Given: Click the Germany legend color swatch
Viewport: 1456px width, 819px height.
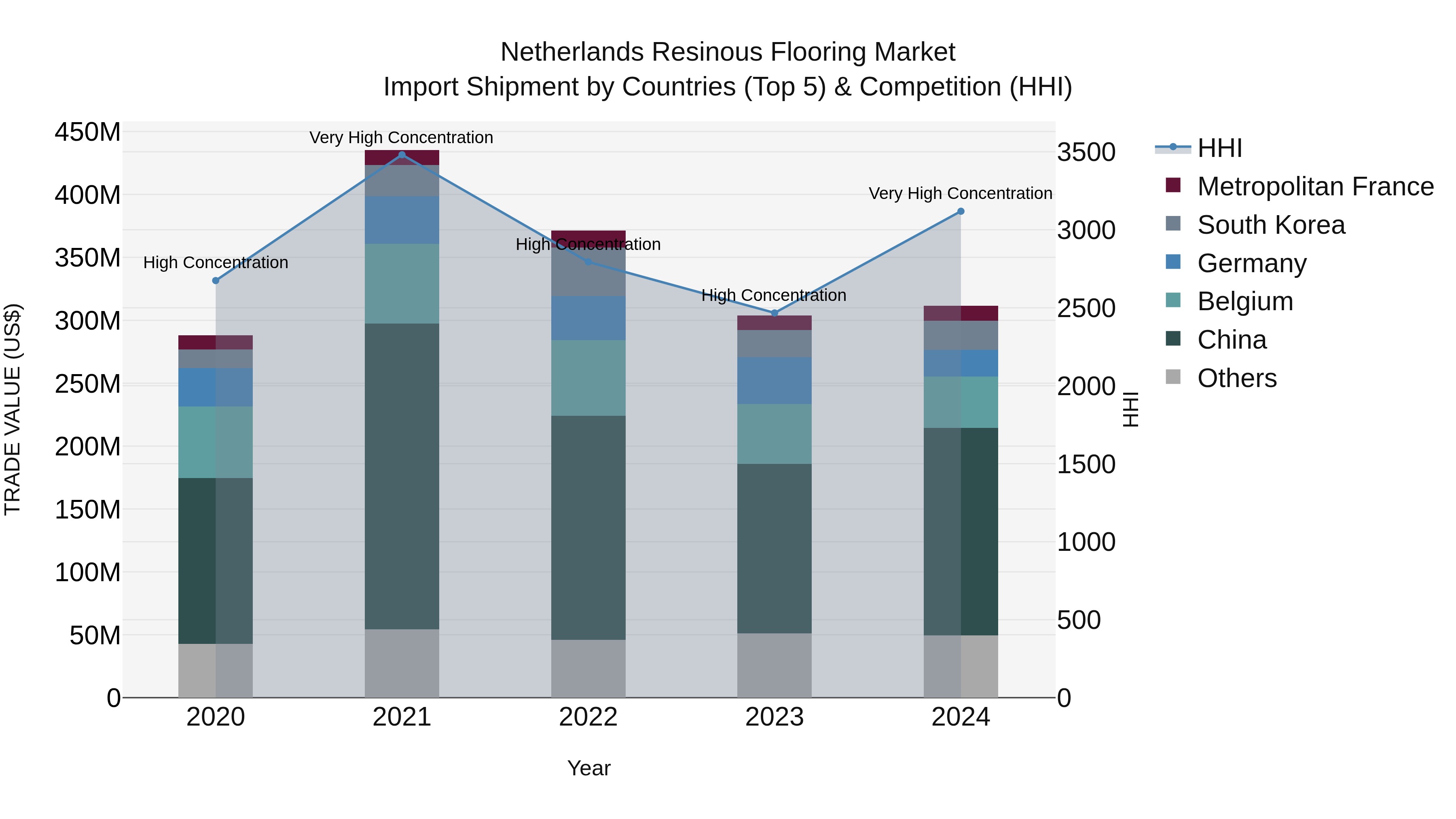Looking at the screenshot, I should pyautogui.click(x=1173, y=262).
